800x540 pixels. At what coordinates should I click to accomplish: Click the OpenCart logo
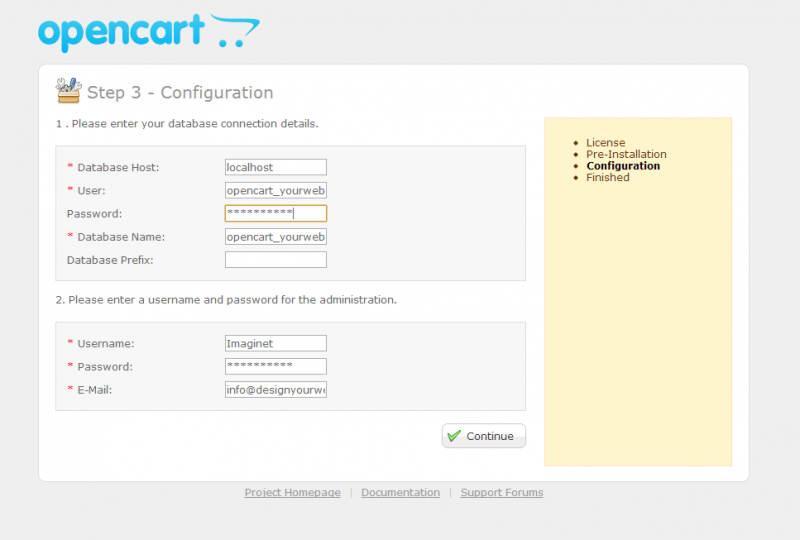click(149, 33)
